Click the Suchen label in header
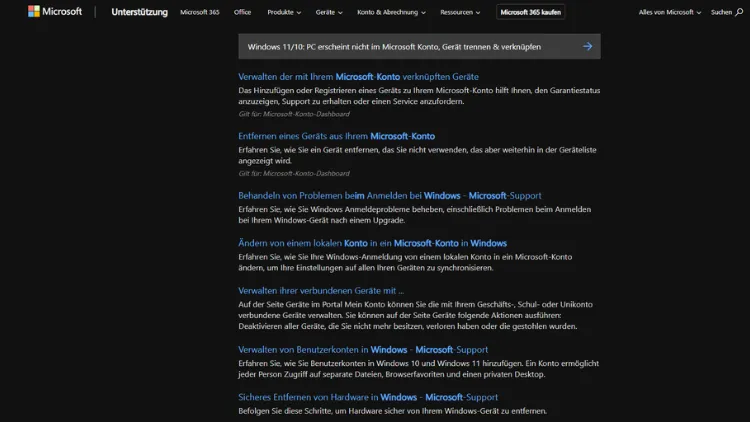The width and height of the screenshot is (750, 422). pyautogui.click(x=721, y=12)
